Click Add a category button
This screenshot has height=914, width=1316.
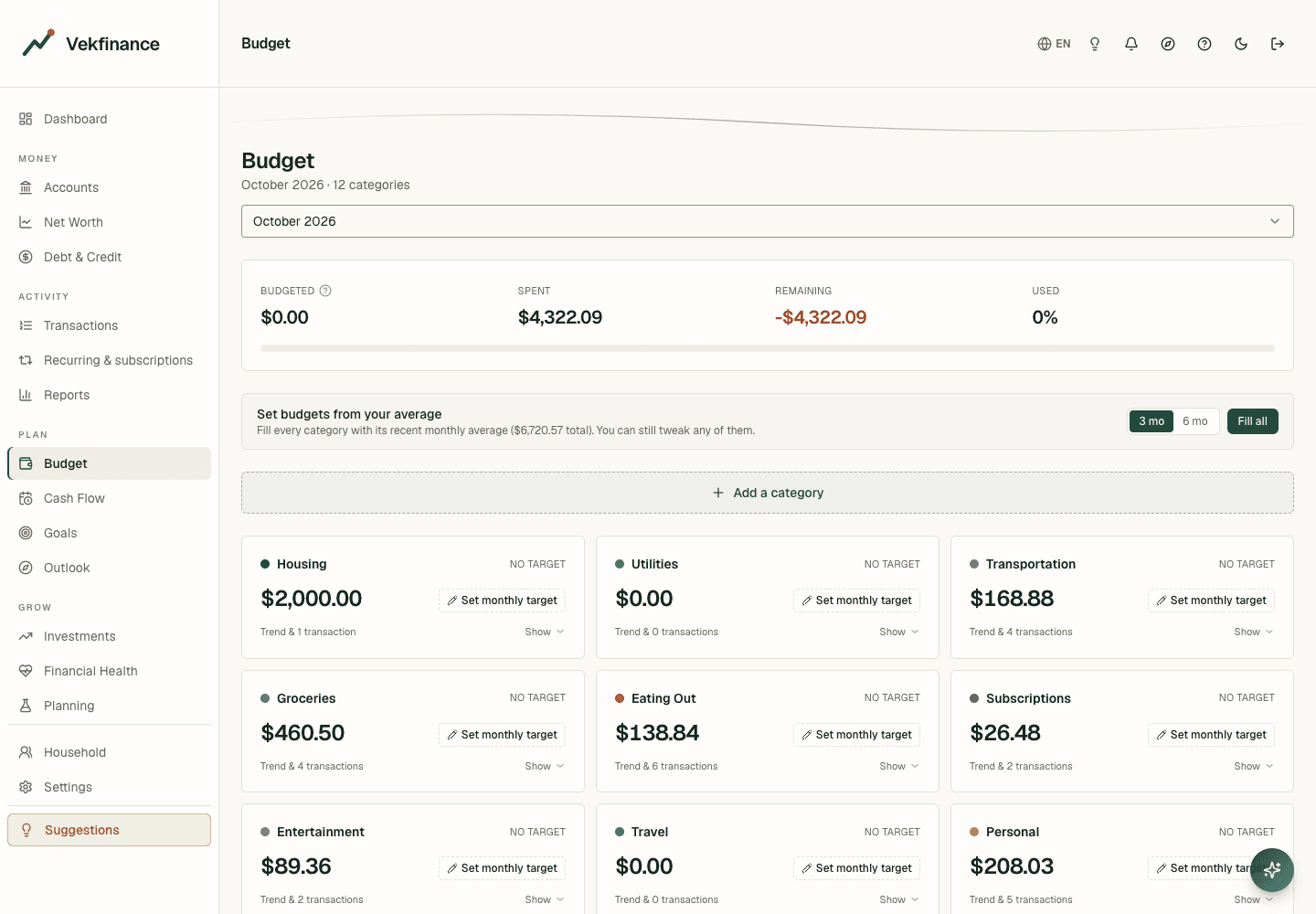point(768,493)
